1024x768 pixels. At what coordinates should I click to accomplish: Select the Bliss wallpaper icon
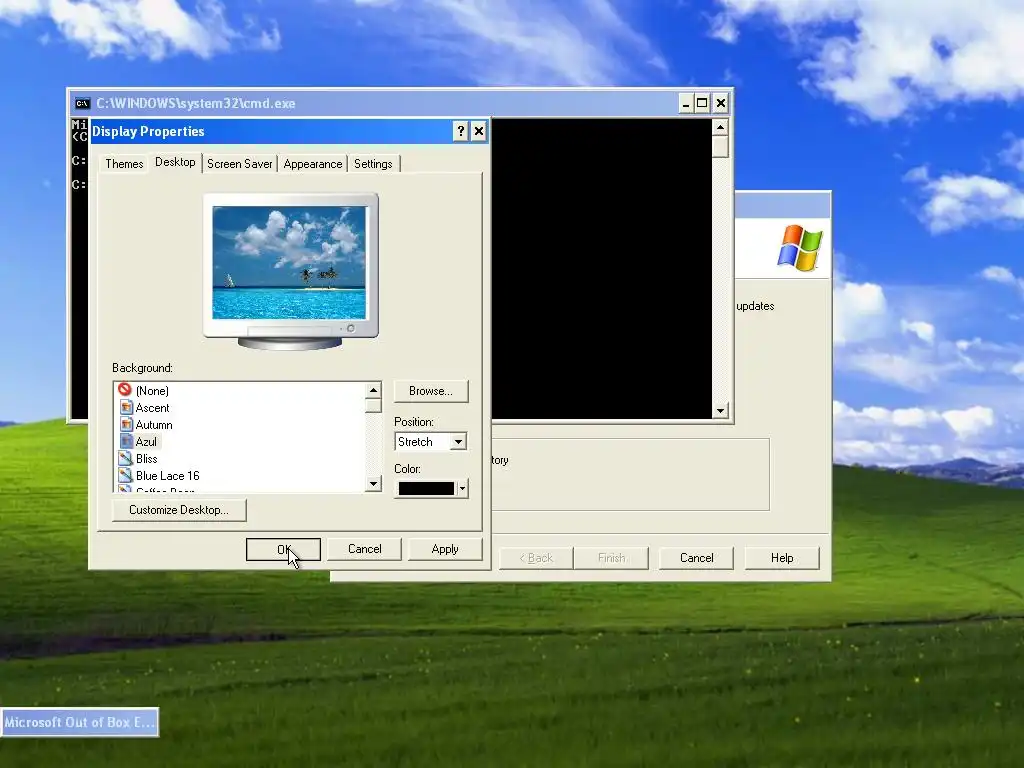click(x=125, y=458)
